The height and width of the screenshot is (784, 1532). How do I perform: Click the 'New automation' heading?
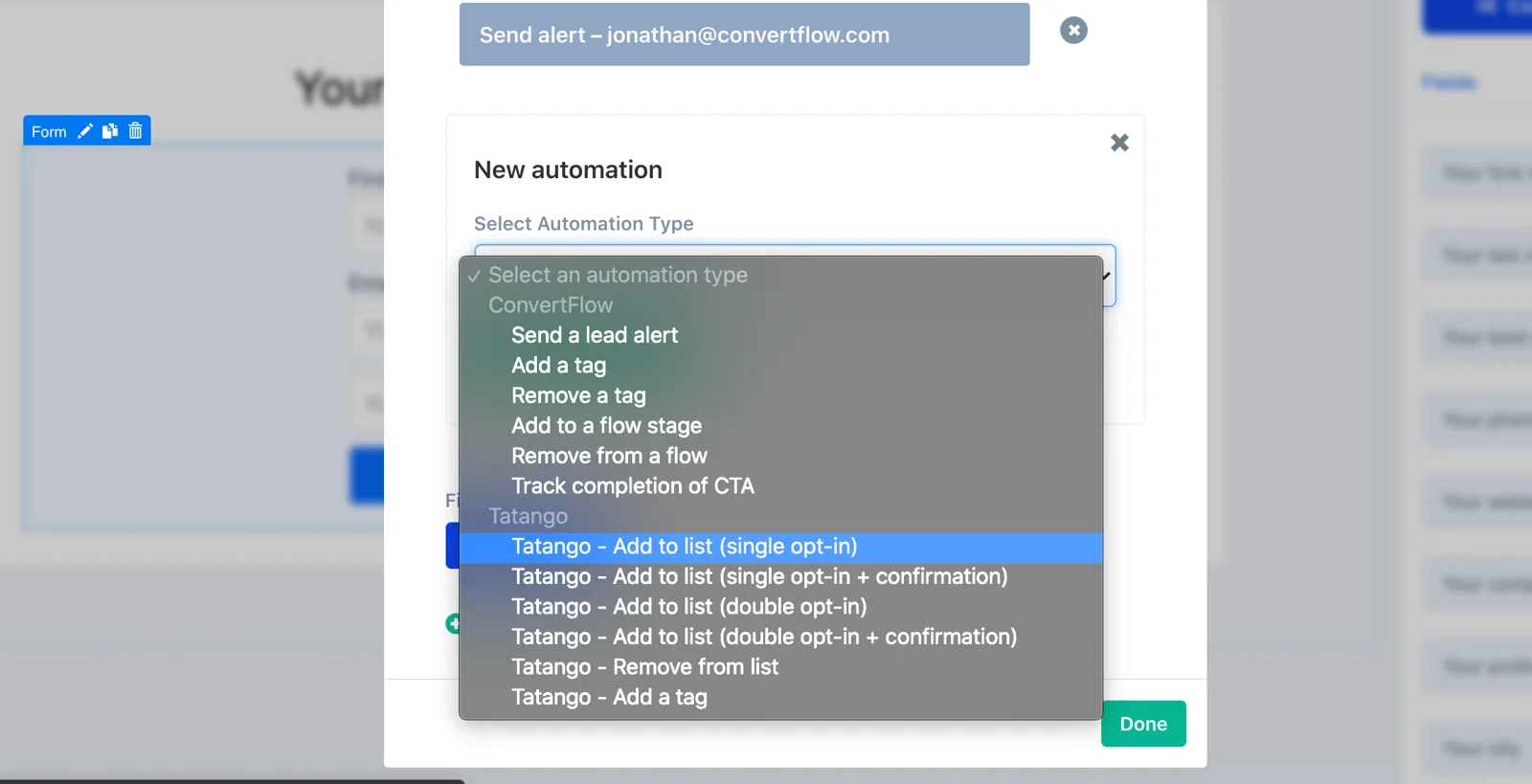point(568,169)
